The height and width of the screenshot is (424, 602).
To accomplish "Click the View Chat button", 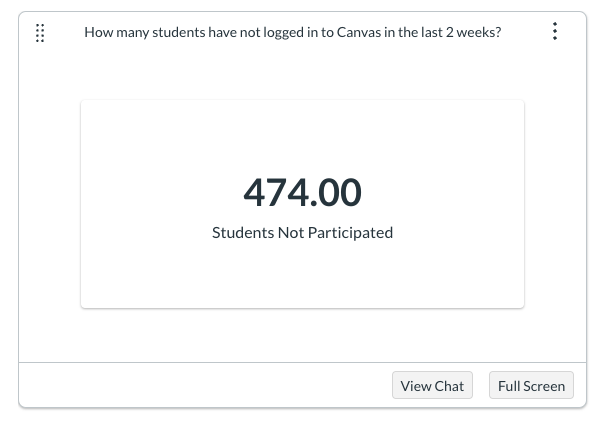I will (x=432, y=386).
